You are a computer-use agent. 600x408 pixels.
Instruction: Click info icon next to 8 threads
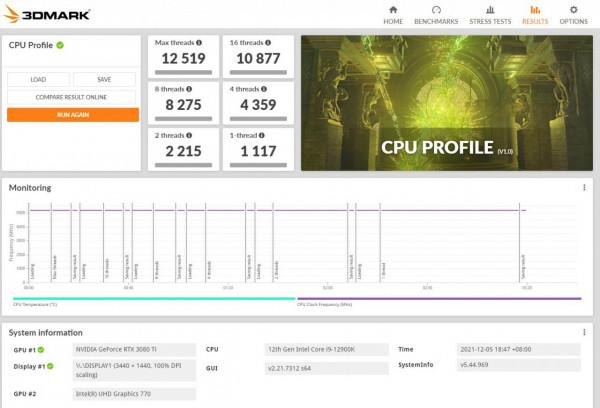coord(189,89)
